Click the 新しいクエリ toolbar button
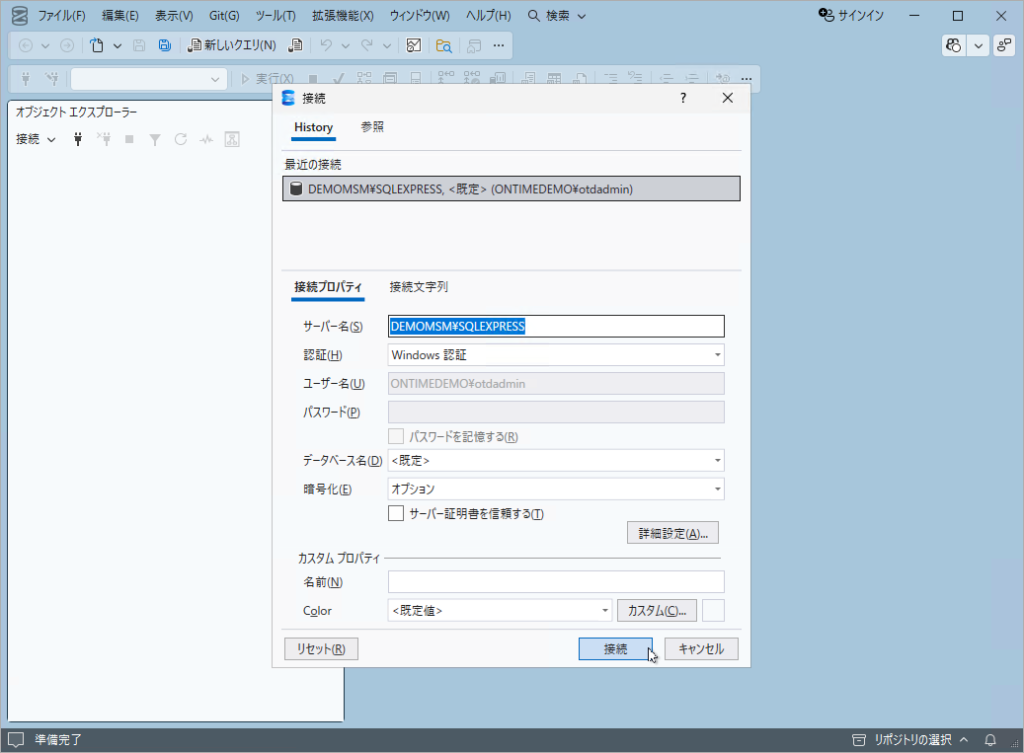This screenshot has width=1024, height=753. click(233, 45)
